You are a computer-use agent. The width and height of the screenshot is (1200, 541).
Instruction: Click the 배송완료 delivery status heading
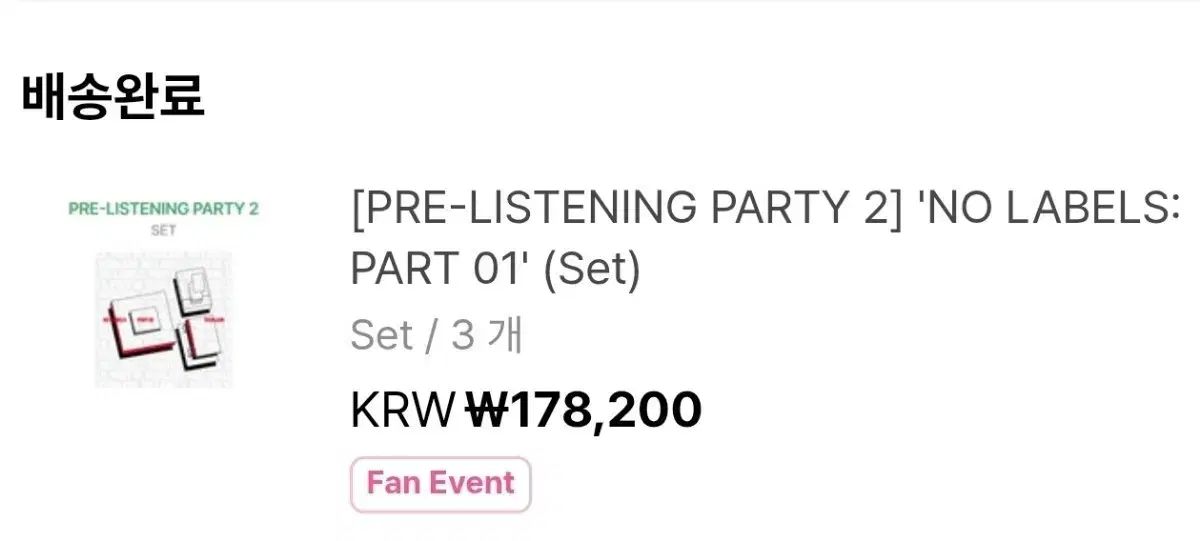113,96
